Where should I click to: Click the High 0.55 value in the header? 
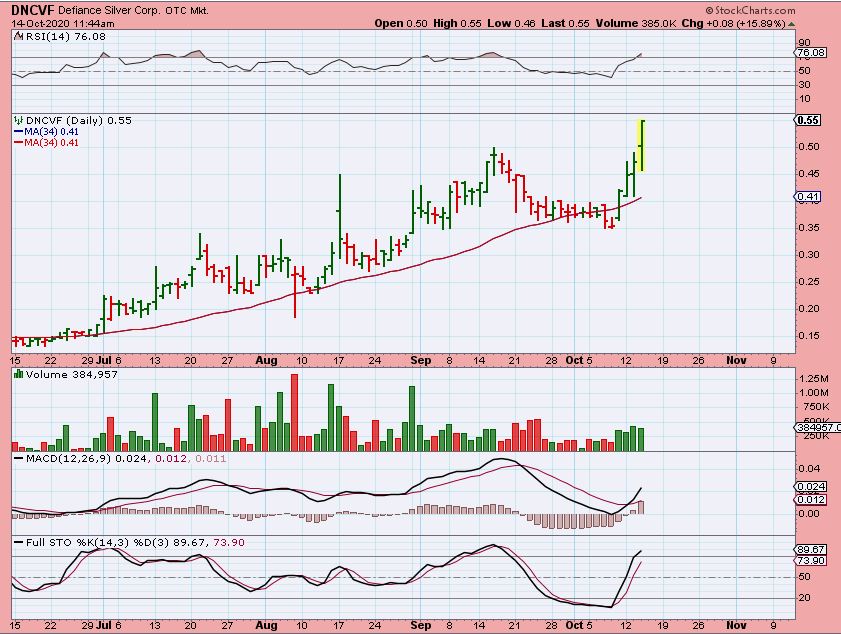(x=458, y=24)
